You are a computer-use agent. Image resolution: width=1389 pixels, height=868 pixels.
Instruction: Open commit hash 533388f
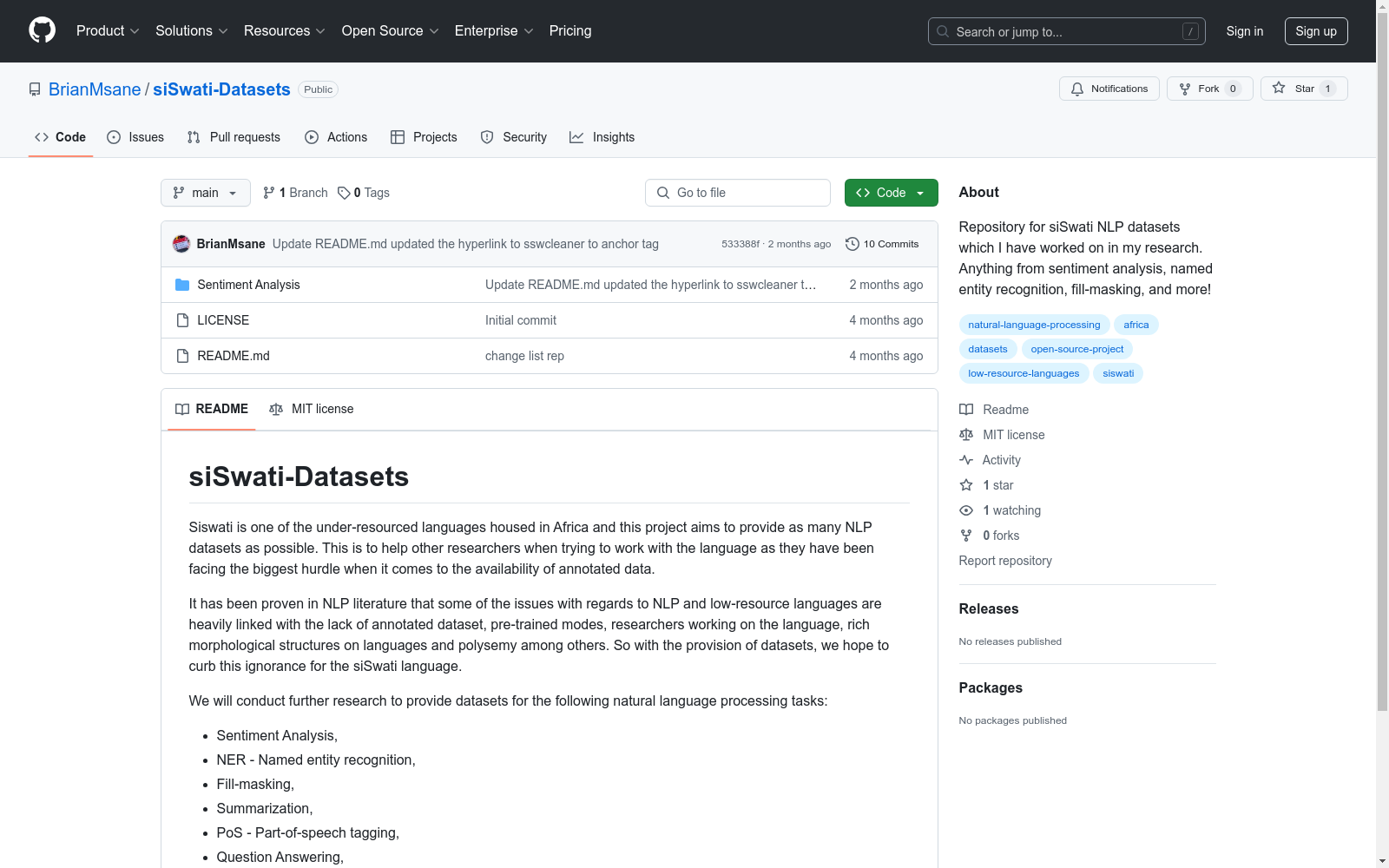(x=741, y=244)
